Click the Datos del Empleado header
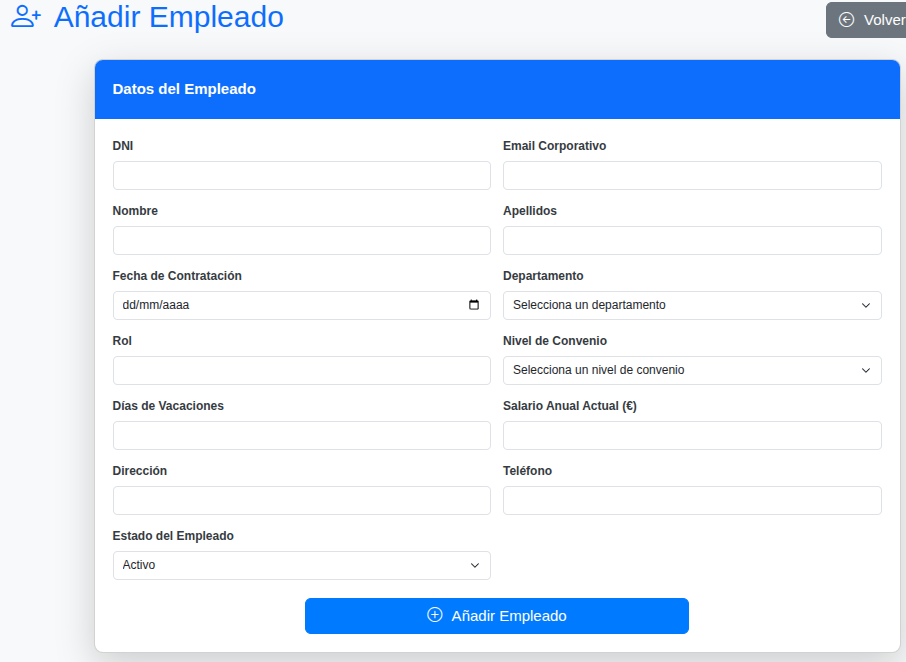906x662 pixels. pos(184,89)
